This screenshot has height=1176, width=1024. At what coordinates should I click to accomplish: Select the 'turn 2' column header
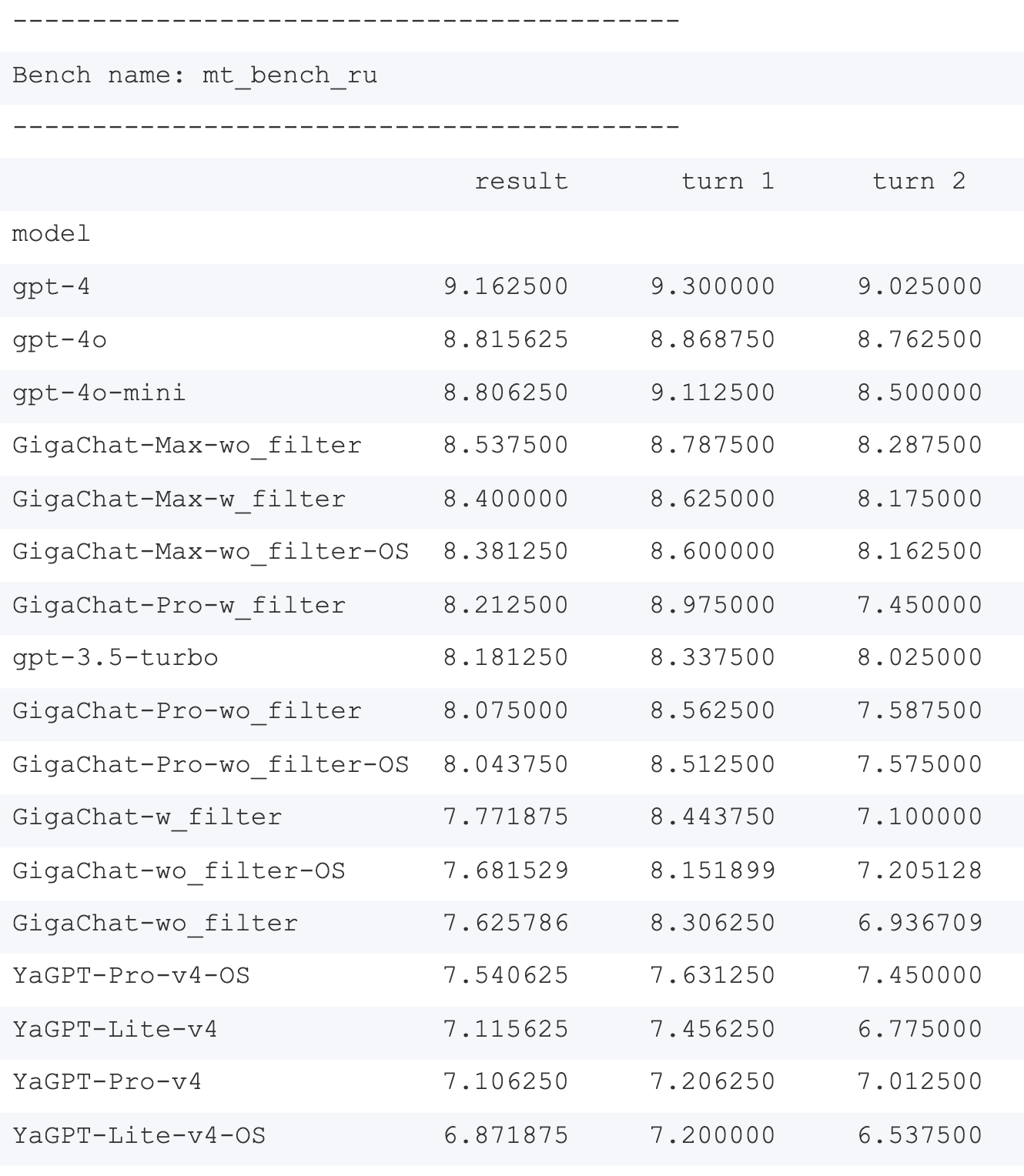click(x=919, y=182)
